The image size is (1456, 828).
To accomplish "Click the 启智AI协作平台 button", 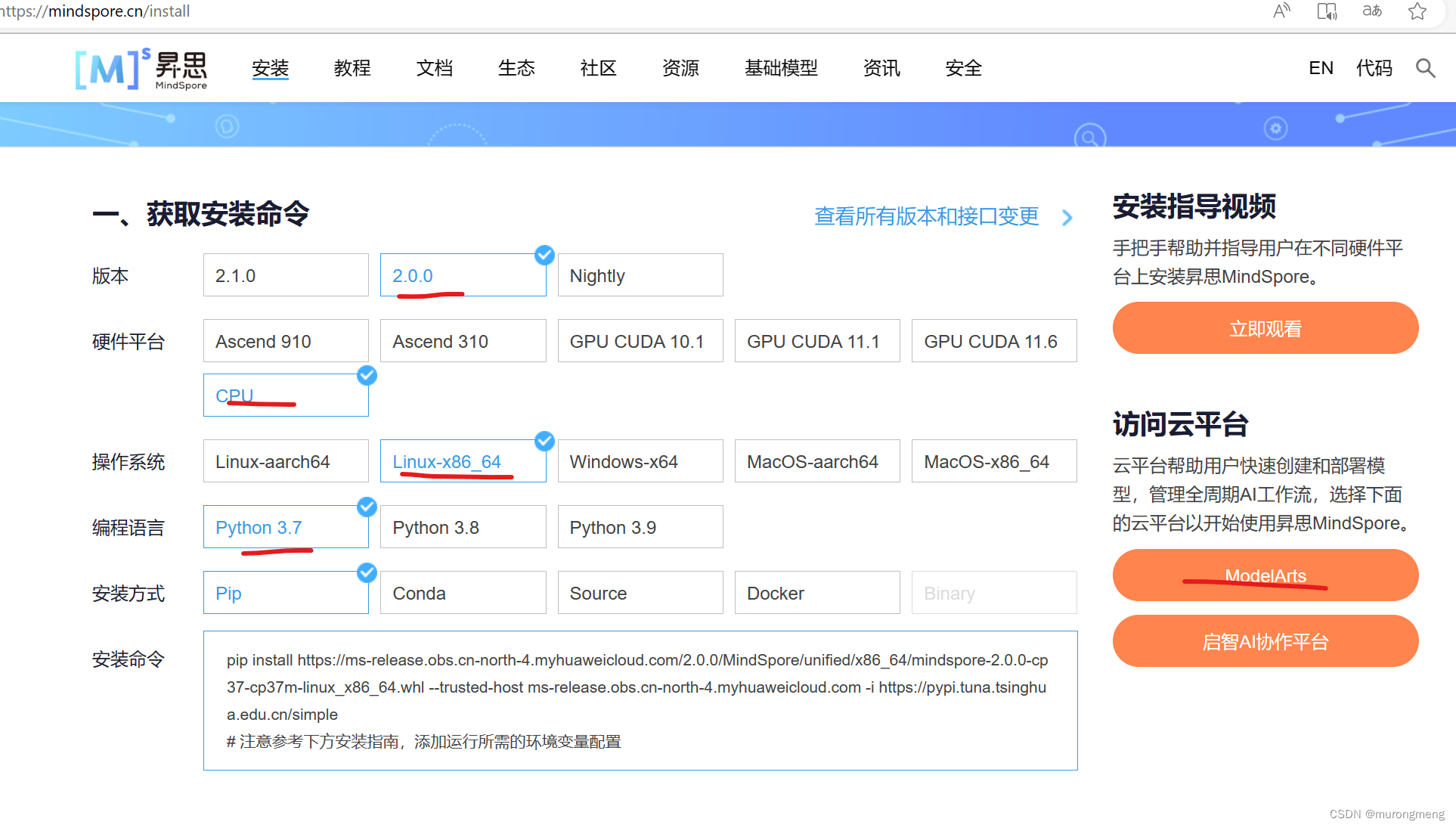I will tap(1264, 640).
